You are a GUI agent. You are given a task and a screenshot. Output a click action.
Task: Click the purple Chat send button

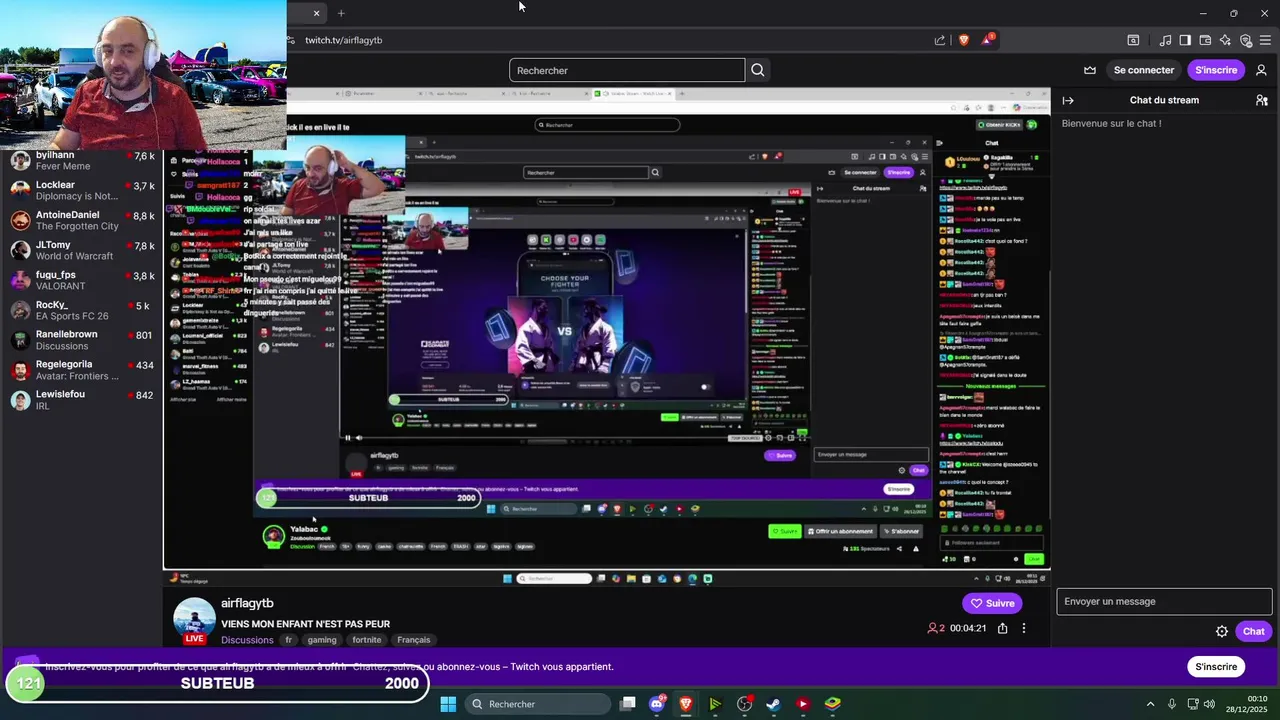coord(1254,631)
